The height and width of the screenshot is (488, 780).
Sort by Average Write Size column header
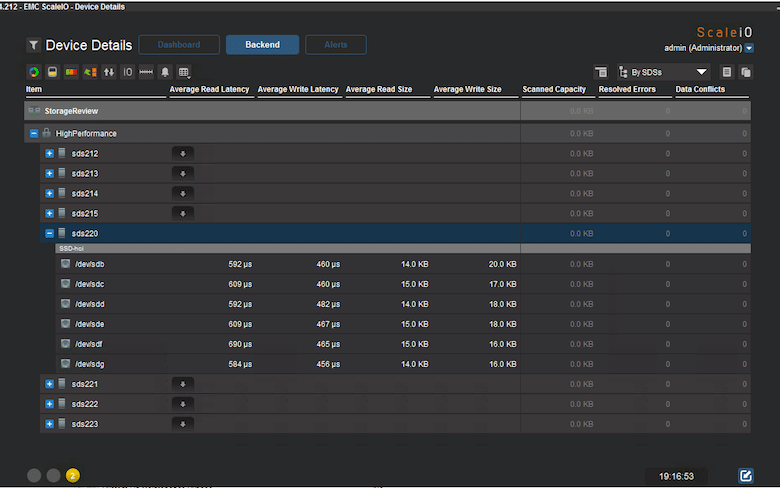point(467,90)
